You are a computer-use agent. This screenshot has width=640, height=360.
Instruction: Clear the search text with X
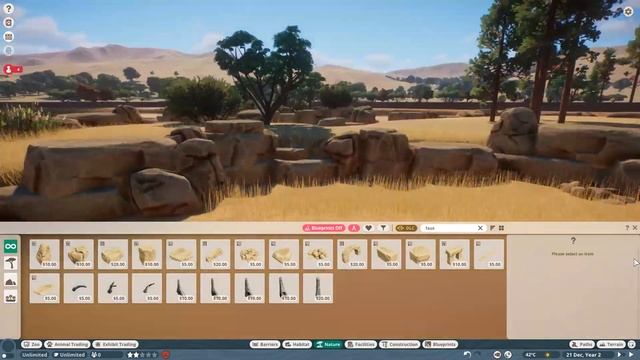[x=480, y=228]
